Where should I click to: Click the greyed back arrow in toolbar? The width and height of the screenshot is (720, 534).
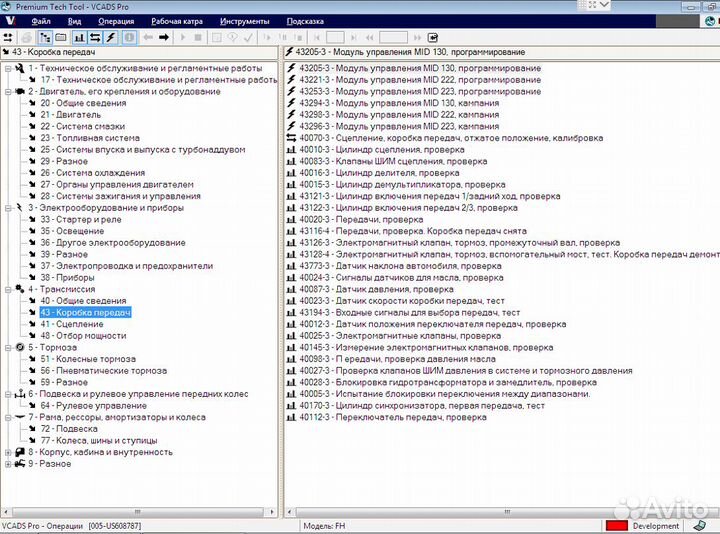[148, 38]
